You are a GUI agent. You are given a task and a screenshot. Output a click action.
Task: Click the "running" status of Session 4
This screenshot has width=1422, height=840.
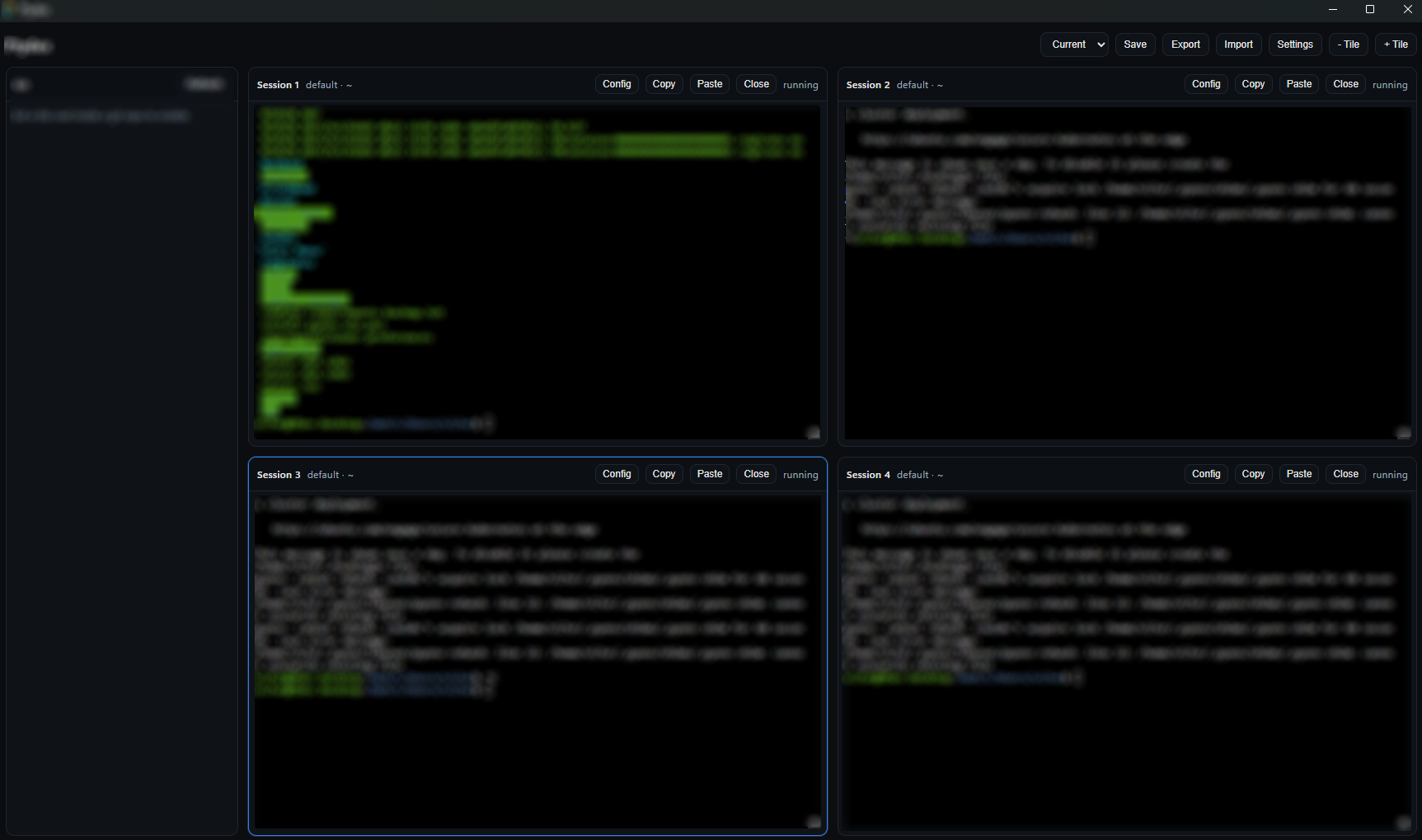1390,475
